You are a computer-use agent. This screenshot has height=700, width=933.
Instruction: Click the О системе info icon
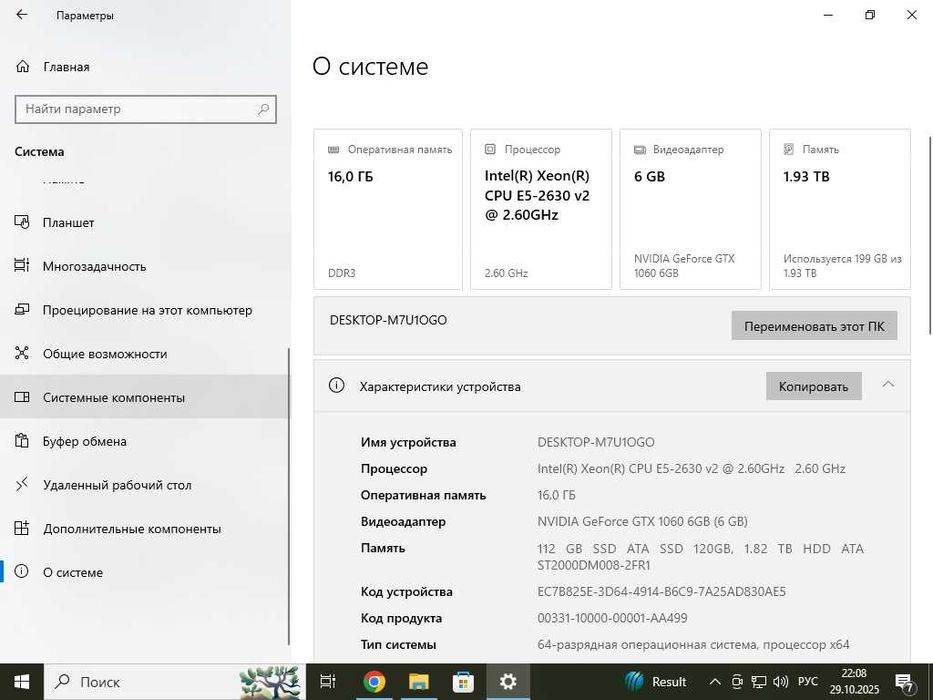coord(22,572)
